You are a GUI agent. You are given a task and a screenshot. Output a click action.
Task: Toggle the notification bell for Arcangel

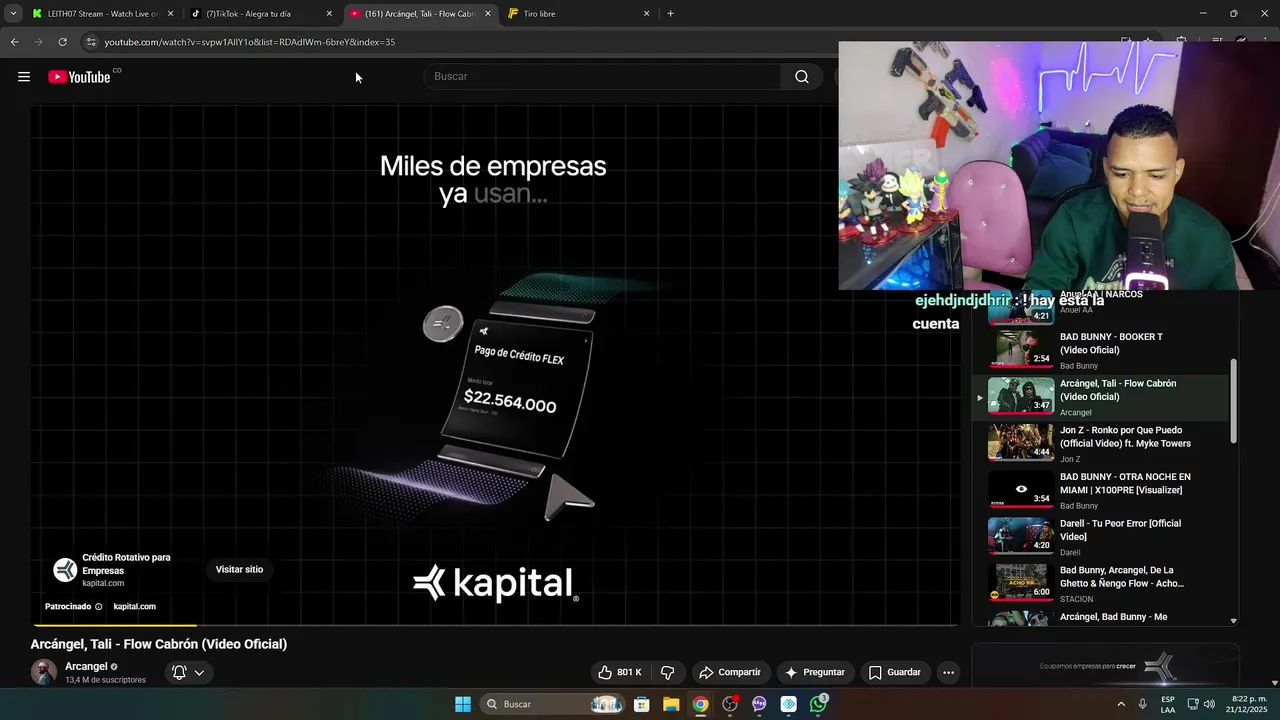coord(179,672)
